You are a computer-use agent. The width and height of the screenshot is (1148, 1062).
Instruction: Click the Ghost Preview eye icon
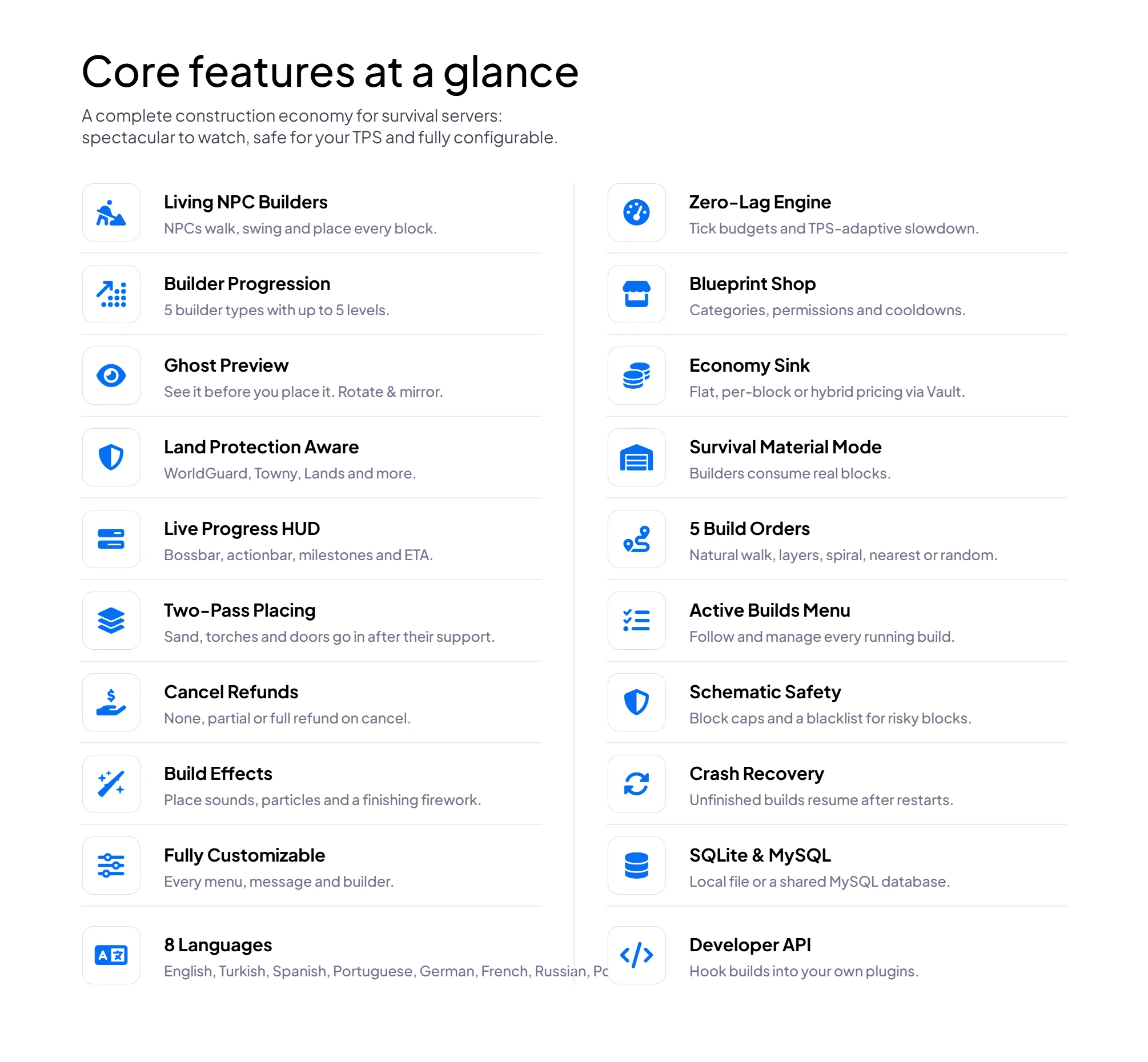coord(111,376)
